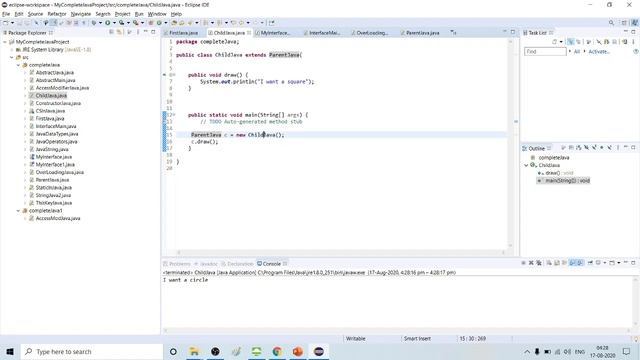640x360 pixels.
Task: Click editor horizontal scrollbar
Action: point(341,252)
